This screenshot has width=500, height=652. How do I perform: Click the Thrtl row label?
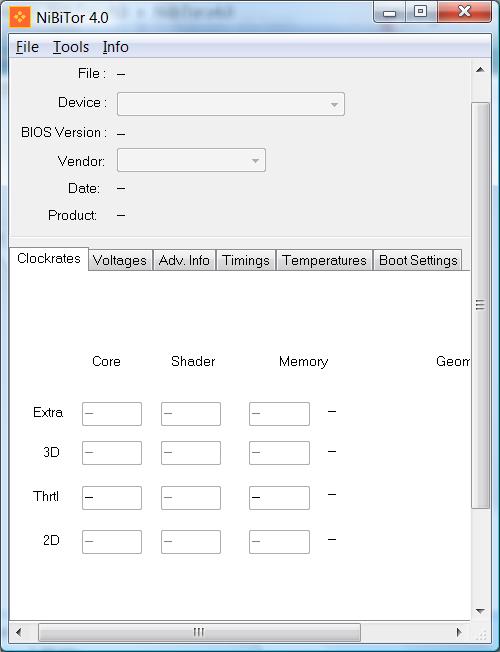coord(46,496)
